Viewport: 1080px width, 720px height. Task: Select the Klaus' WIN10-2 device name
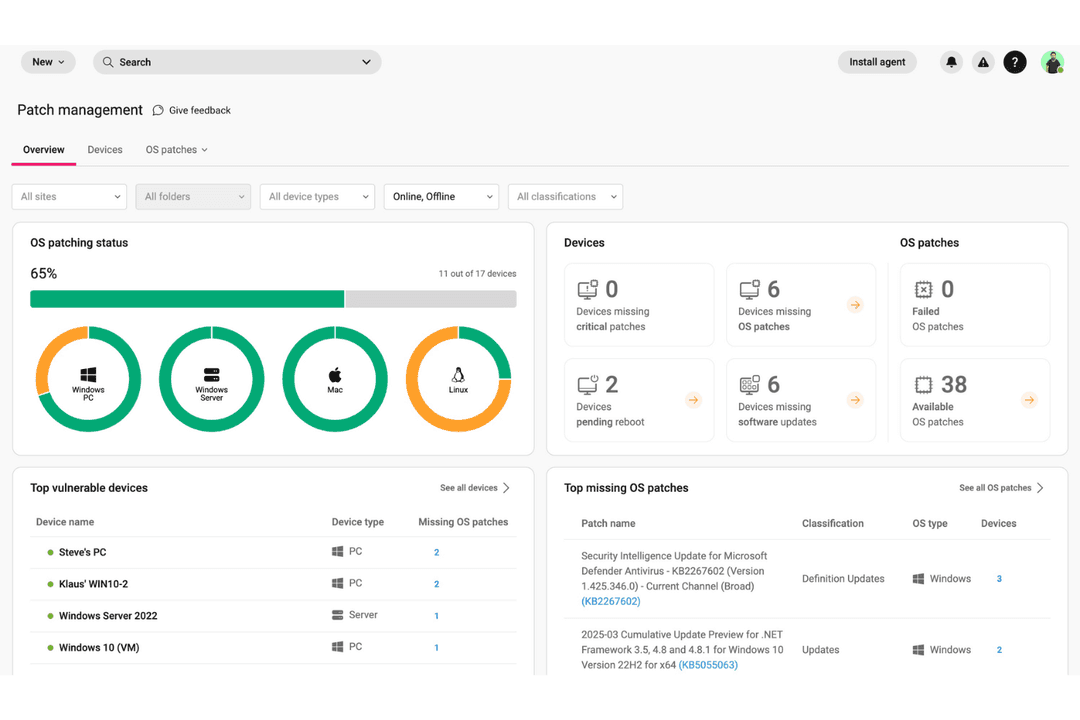point(94,584)
